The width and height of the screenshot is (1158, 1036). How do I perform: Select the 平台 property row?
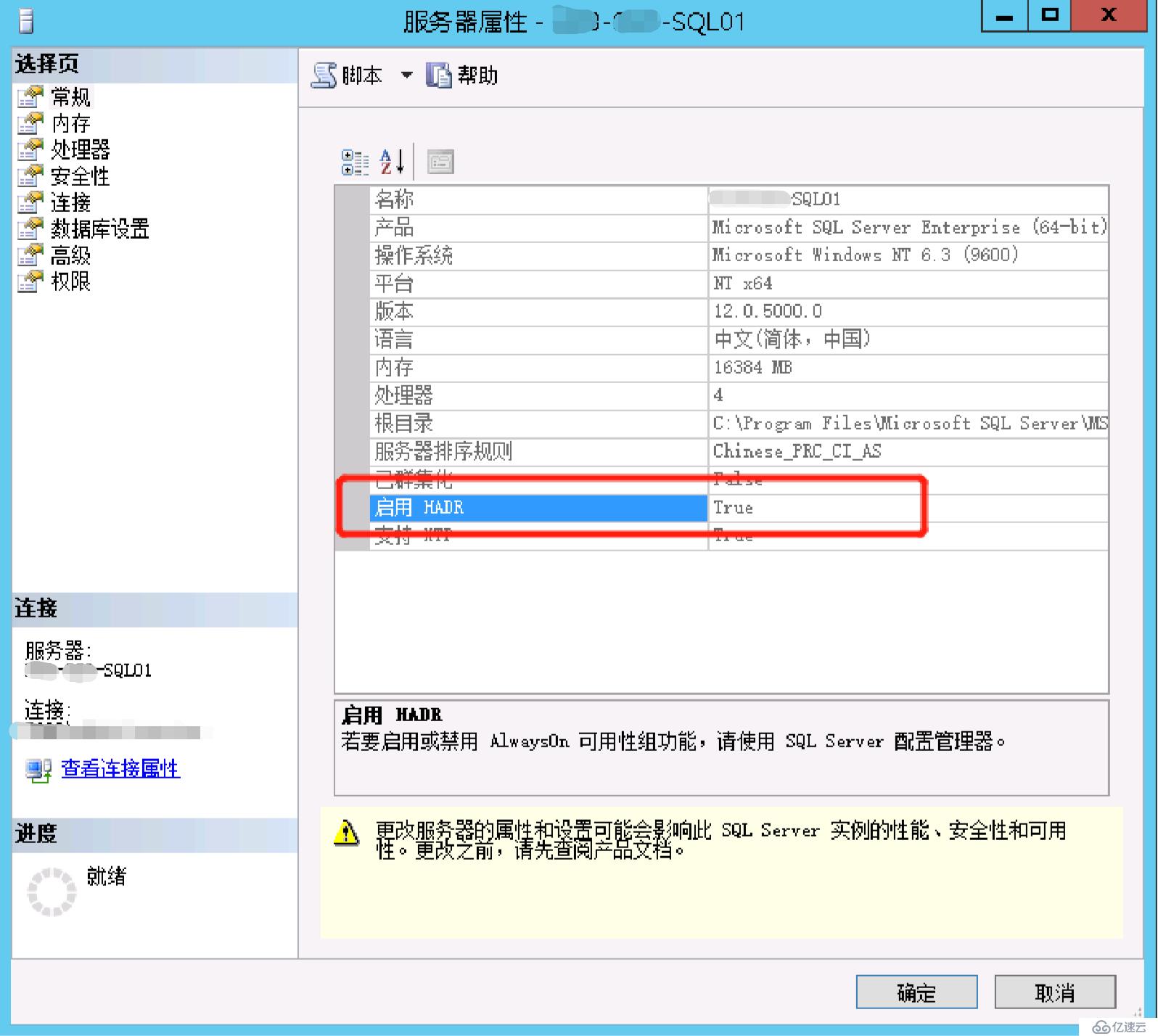[x=739, y=284]
